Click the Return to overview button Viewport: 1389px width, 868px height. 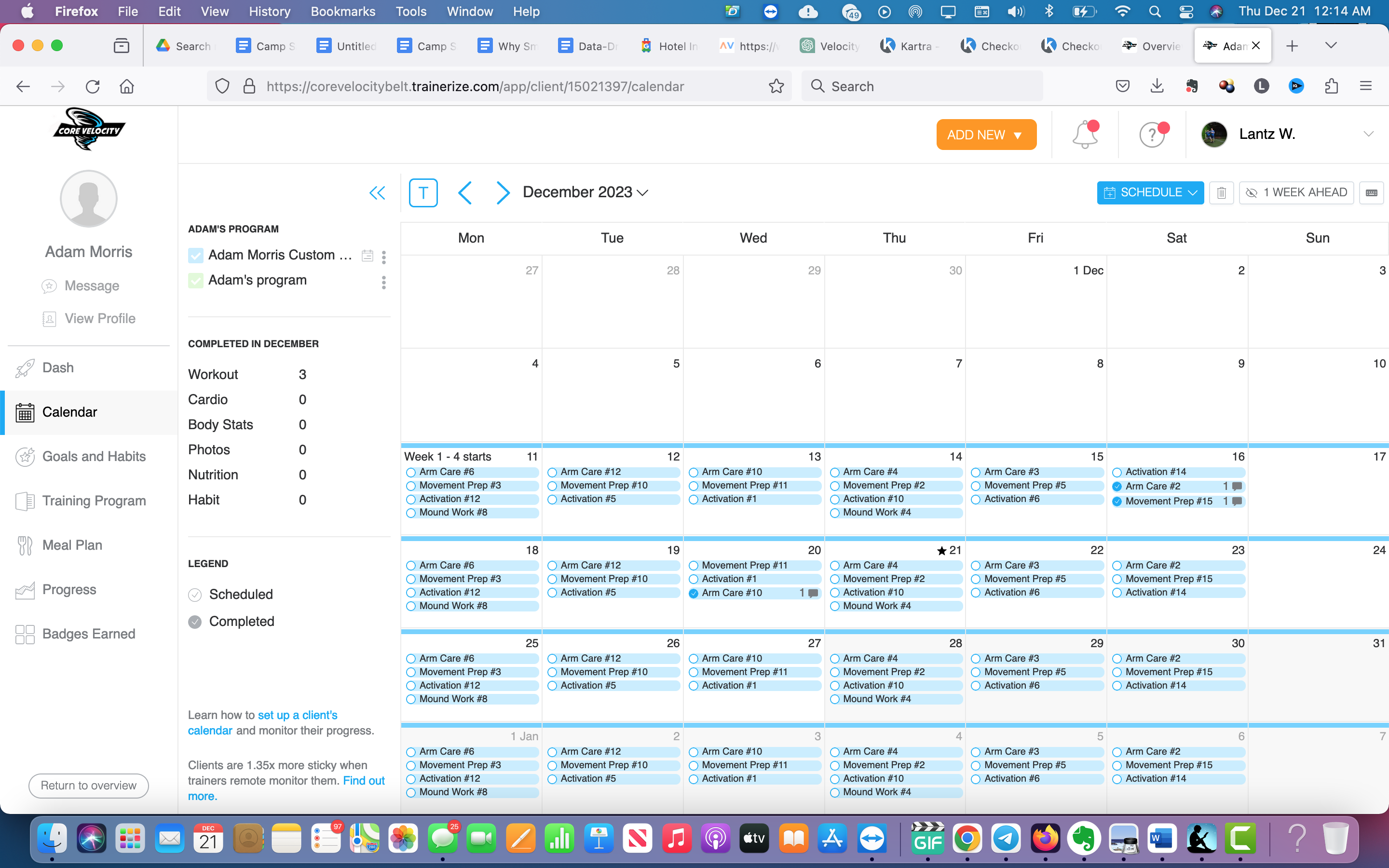88,786
